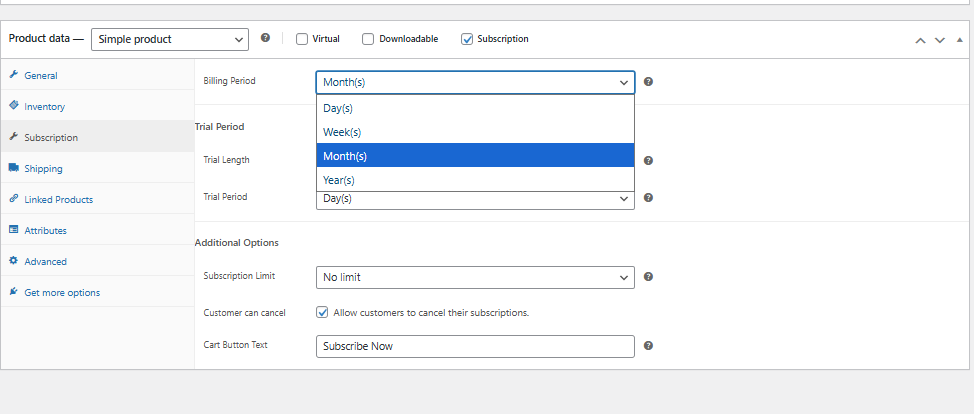Click move-down arrow in Product data header
Viewport: 974px width, 414px height.
[x=939, y=40]
